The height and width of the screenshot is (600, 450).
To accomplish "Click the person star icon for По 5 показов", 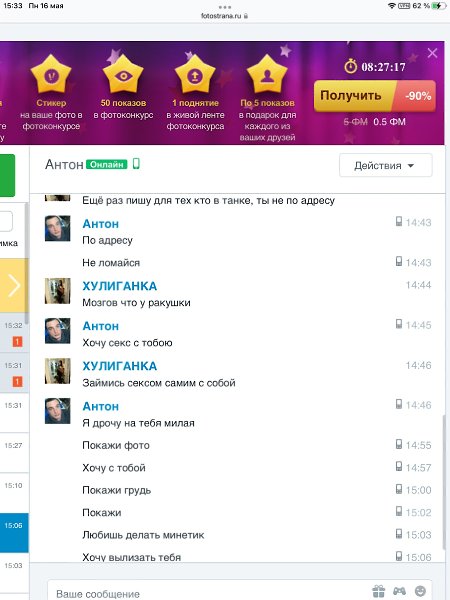I will [x=267, y=75].
